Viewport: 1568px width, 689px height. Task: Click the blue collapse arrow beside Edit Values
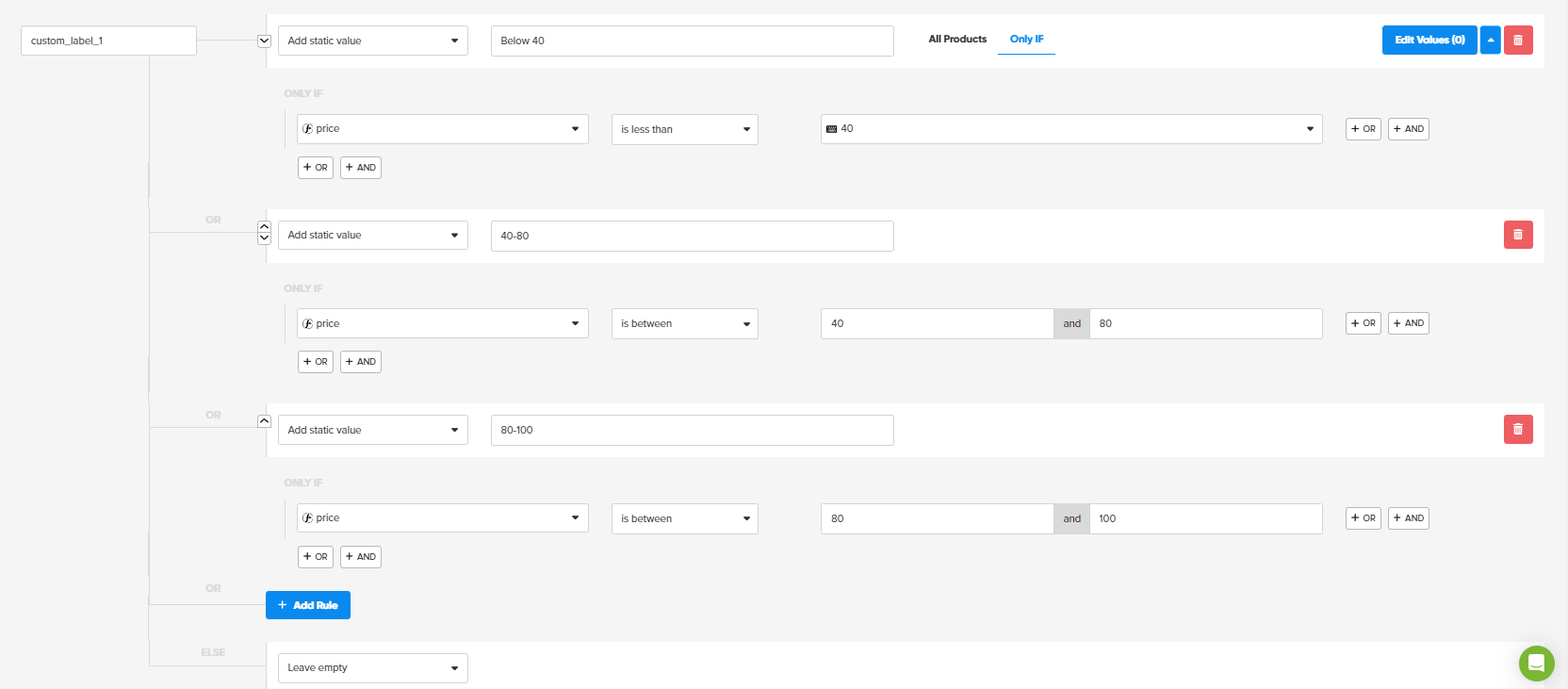[1490, 41]
